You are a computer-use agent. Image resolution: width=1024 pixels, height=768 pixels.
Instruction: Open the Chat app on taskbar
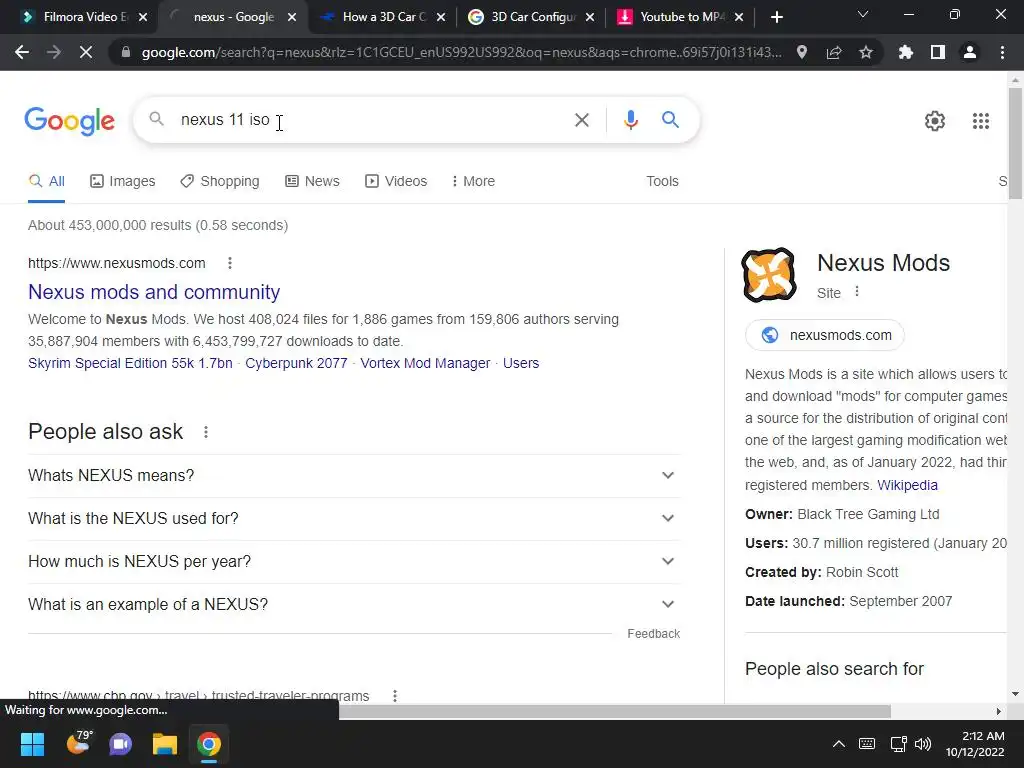pos(121,744)
